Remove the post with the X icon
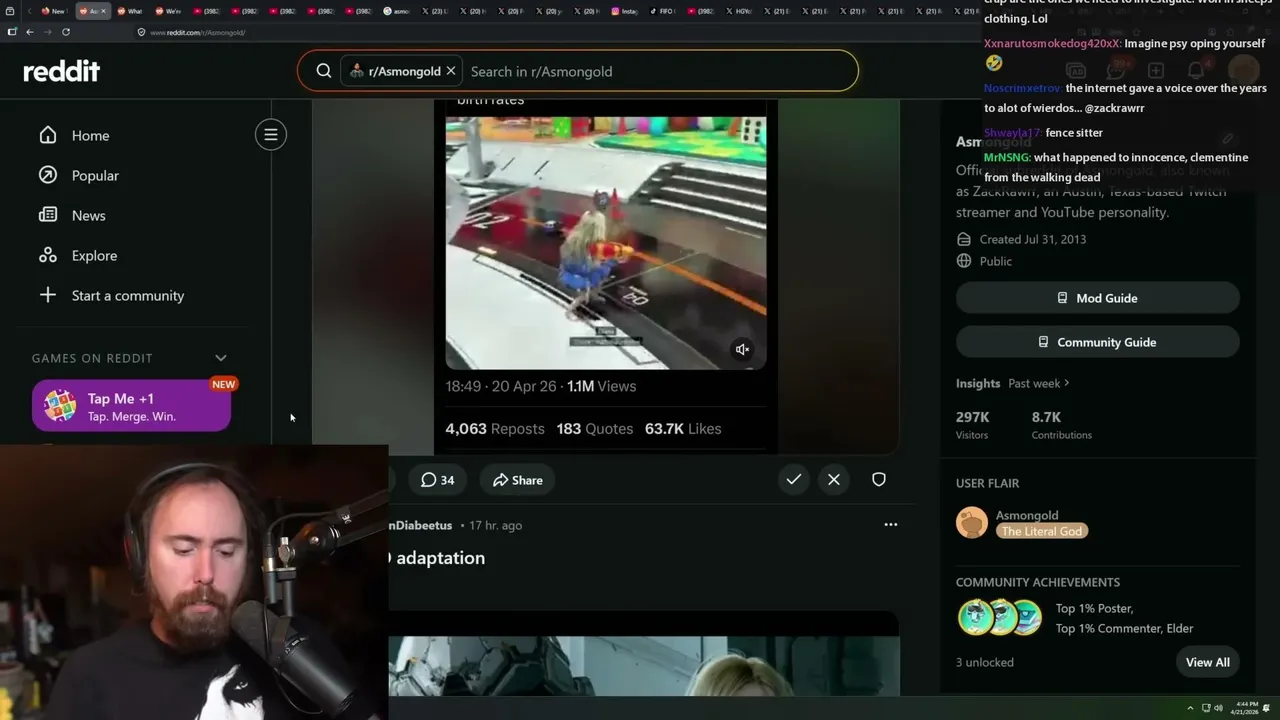The image size is (1280, 720). (834, 480)
